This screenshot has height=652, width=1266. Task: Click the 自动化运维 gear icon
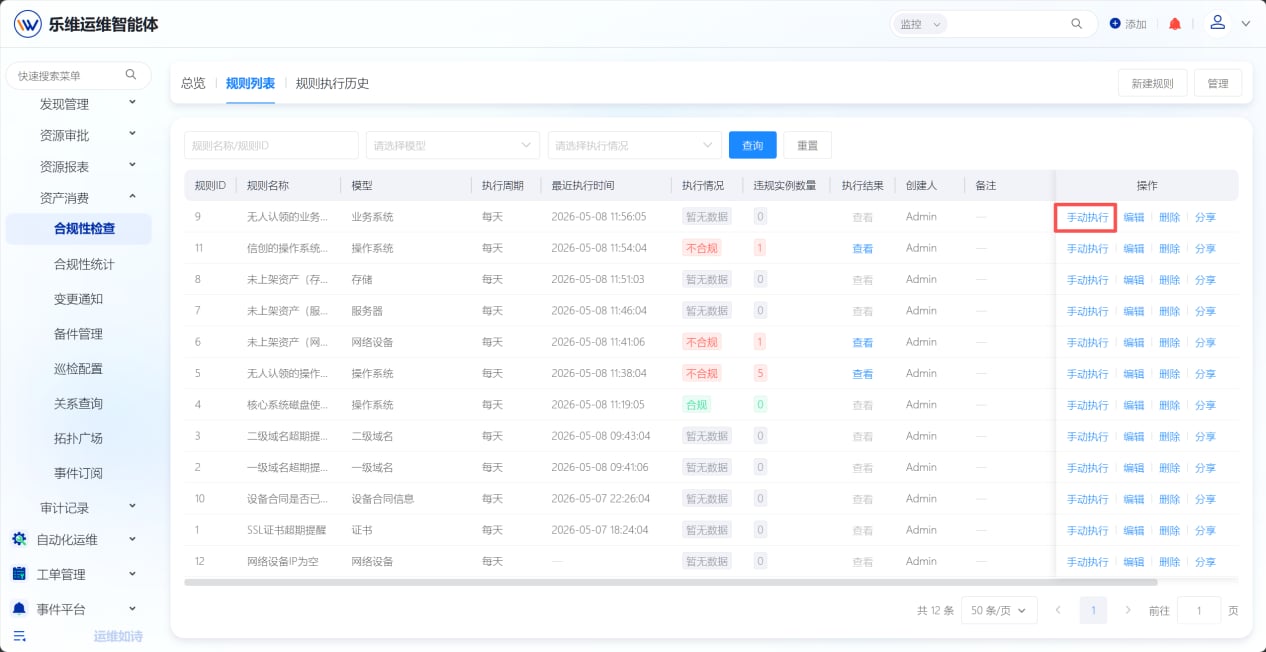coord(19,539)
